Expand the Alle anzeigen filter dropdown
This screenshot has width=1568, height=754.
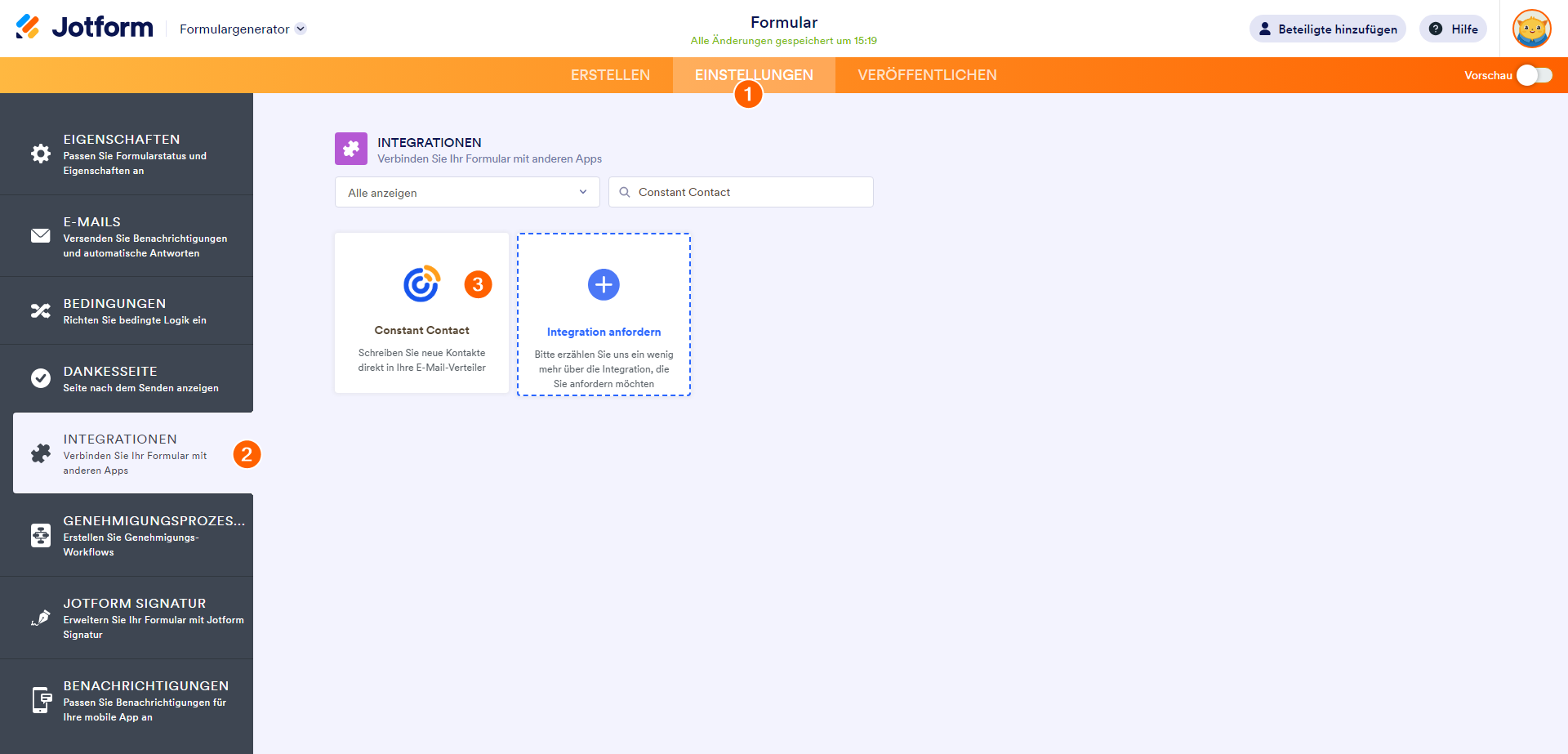467,192
